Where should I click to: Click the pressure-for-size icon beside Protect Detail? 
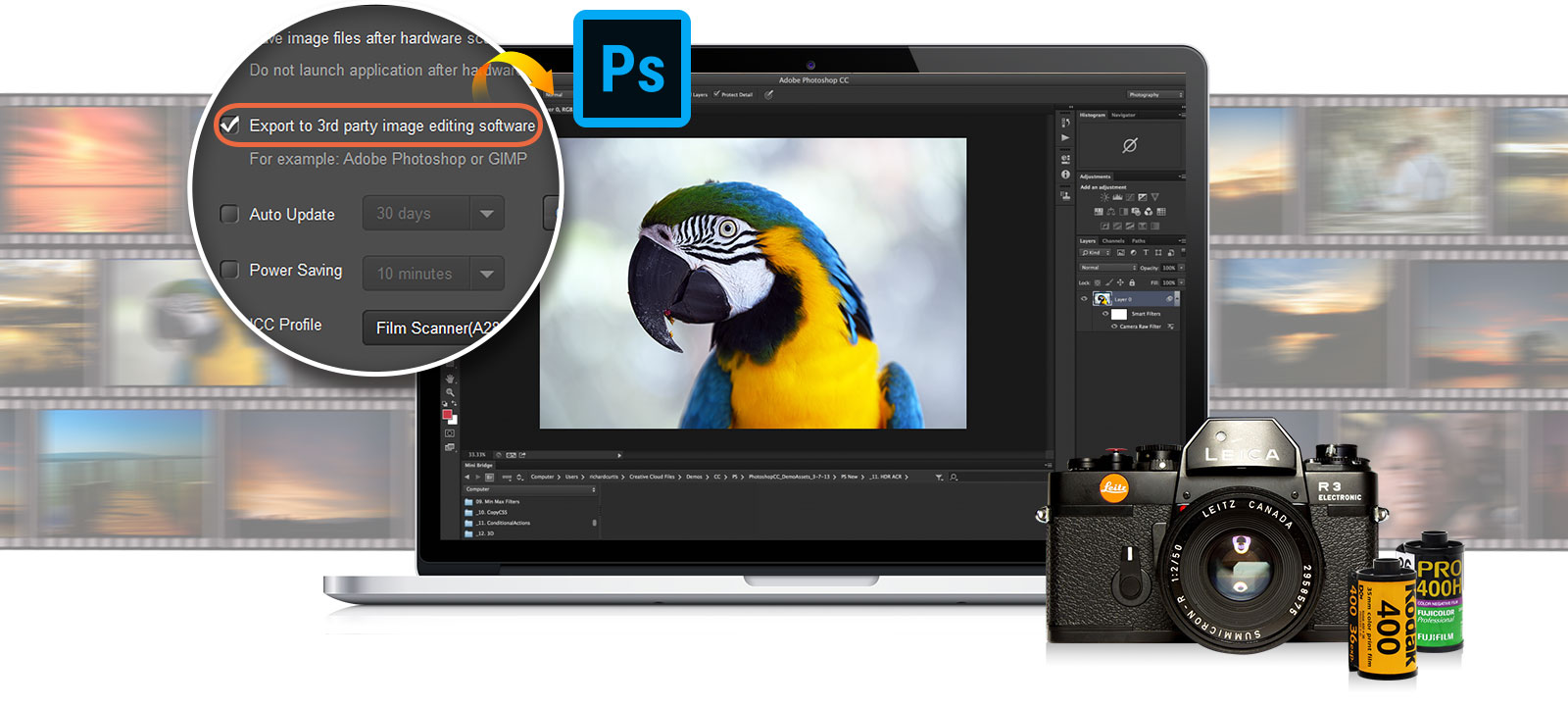769,94
